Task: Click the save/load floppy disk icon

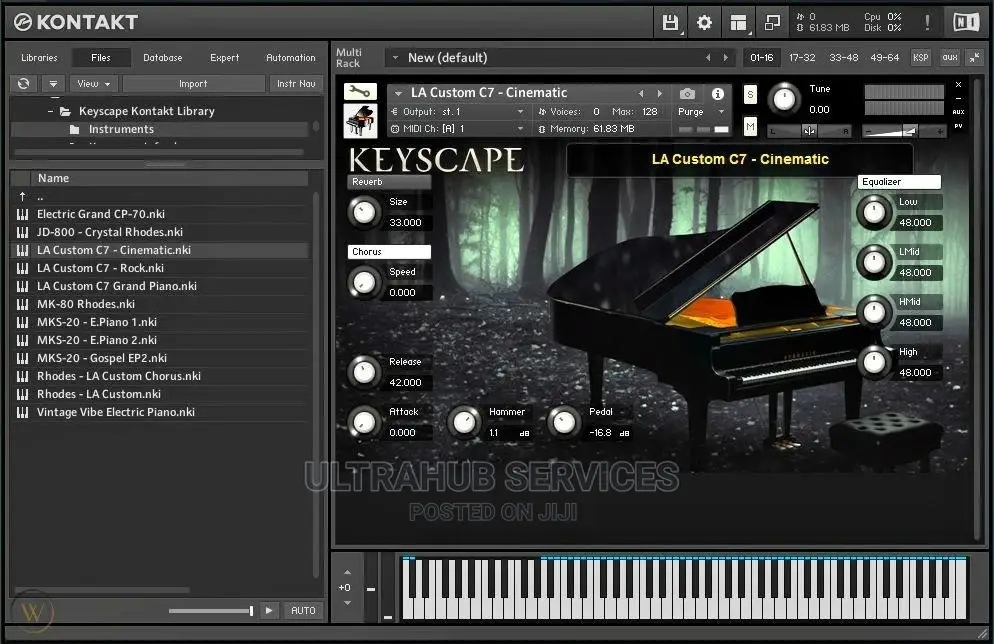Action: [x=670, y=23]
